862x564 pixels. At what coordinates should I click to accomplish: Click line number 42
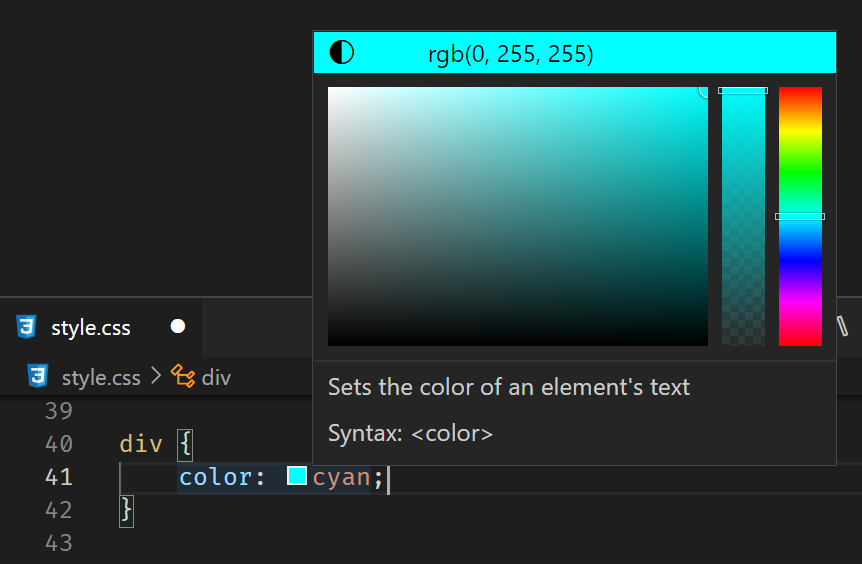tap(59, 510)
